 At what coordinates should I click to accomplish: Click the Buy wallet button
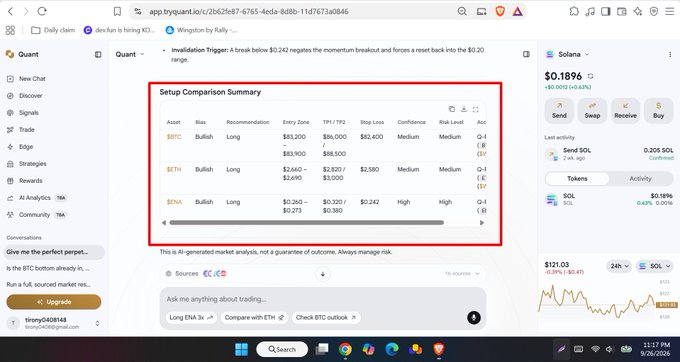tap(658, 111)
